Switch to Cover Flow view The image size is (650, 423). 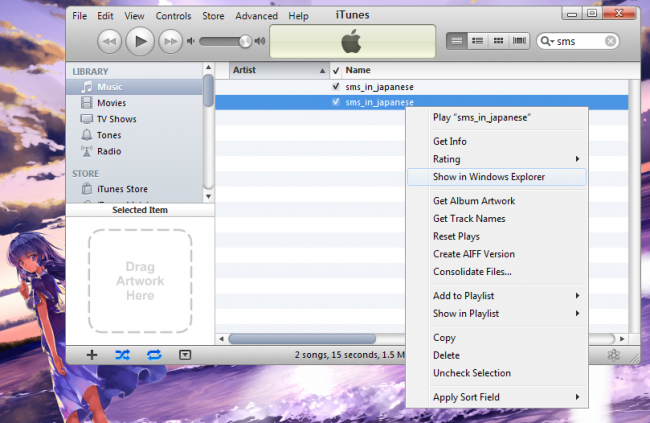pyautogui.click(x=519, y=41)
